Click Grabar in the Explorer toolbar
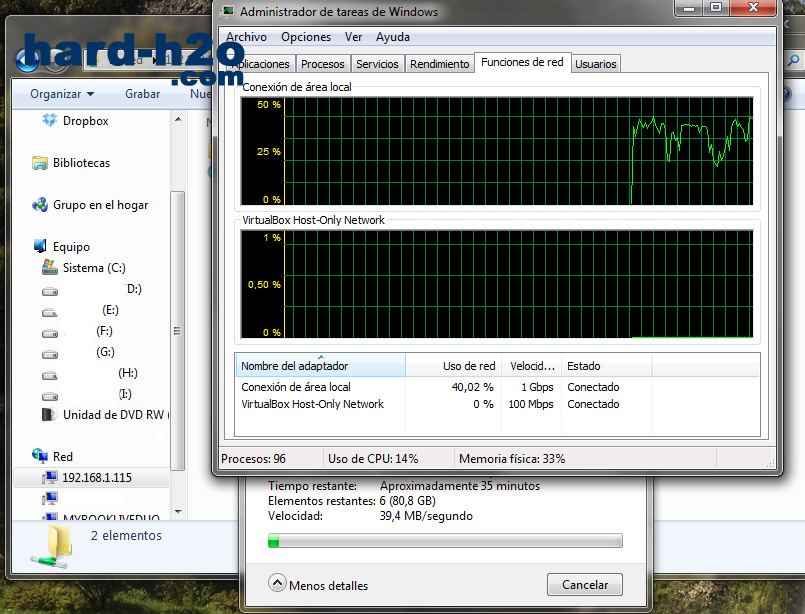This screenshot has width=805, height=614. (x=143, y=94)
